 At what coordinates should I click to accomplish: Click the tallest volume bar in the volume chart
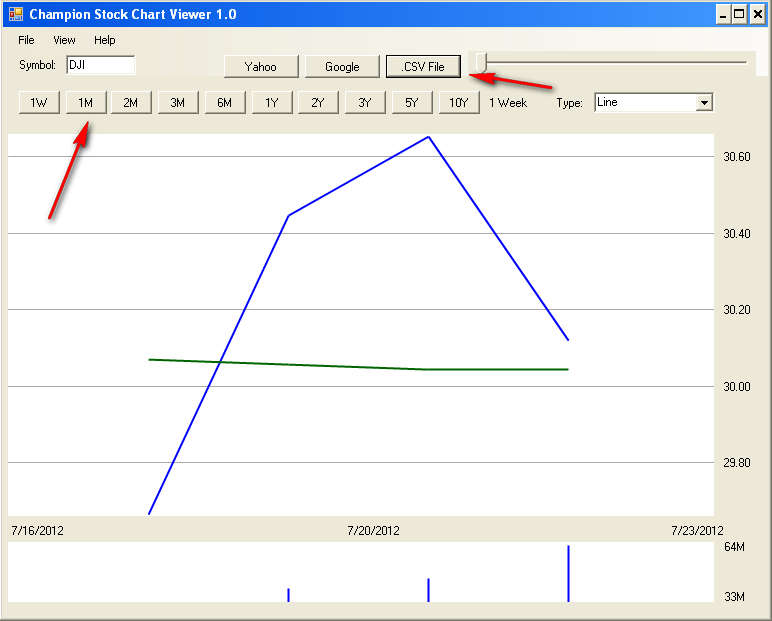[568, 573]
